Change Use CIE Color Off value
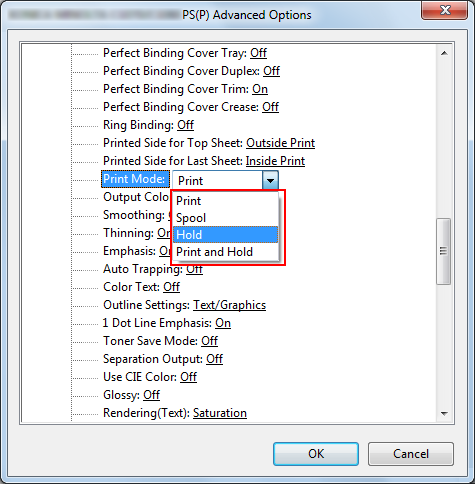 189,377
